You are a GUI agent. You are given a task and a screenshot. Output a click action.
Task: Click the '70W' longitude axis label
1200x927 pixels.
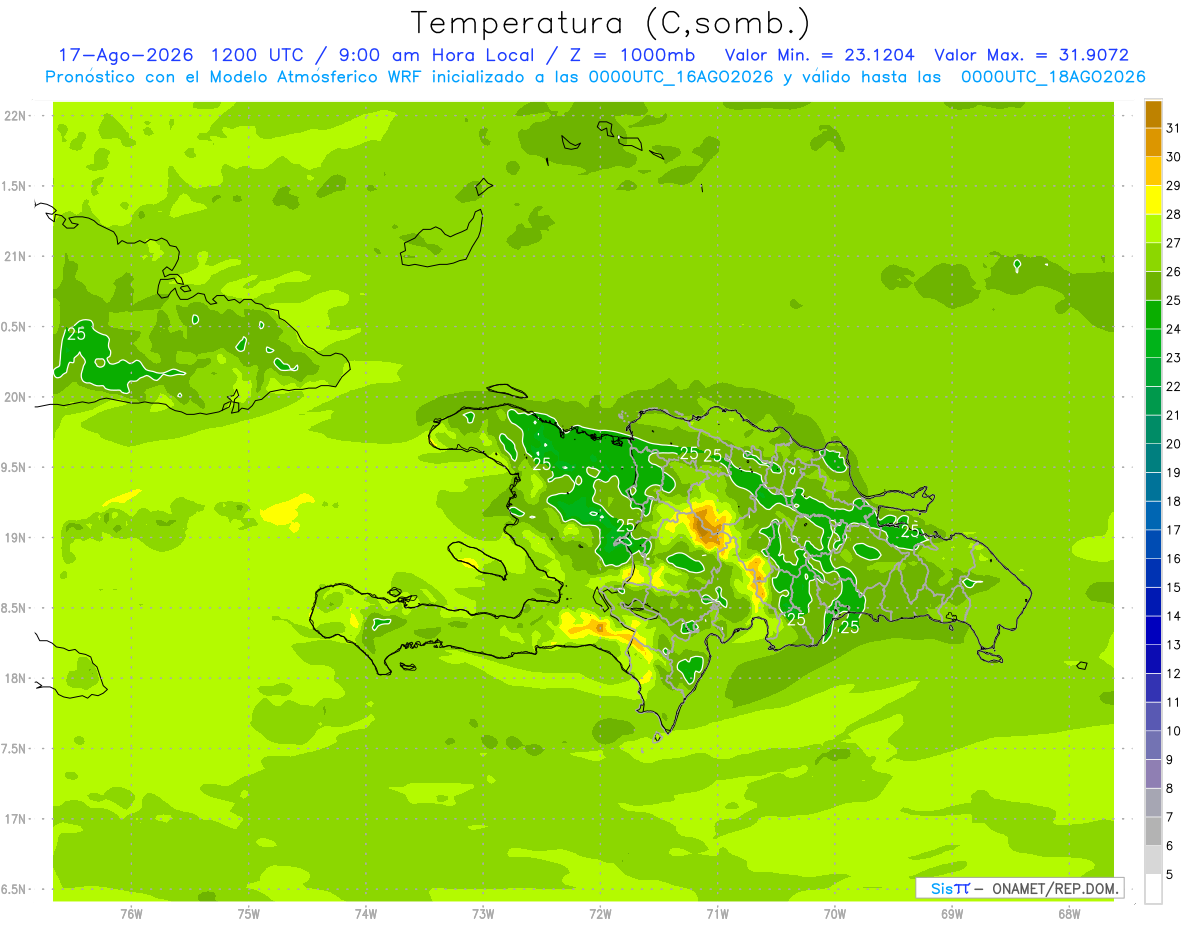[835, 915]
